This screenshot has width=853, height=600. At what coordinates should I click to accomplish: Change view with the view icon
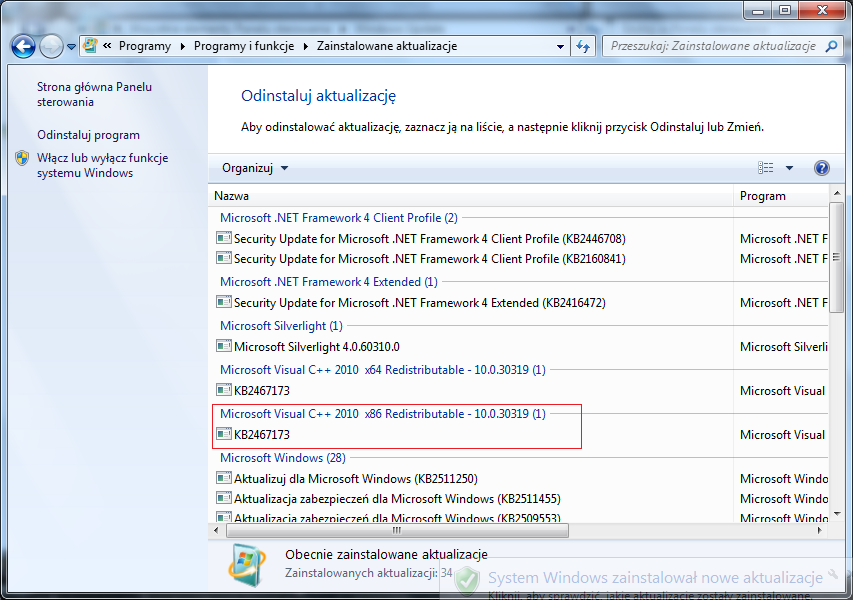point(765,168)
